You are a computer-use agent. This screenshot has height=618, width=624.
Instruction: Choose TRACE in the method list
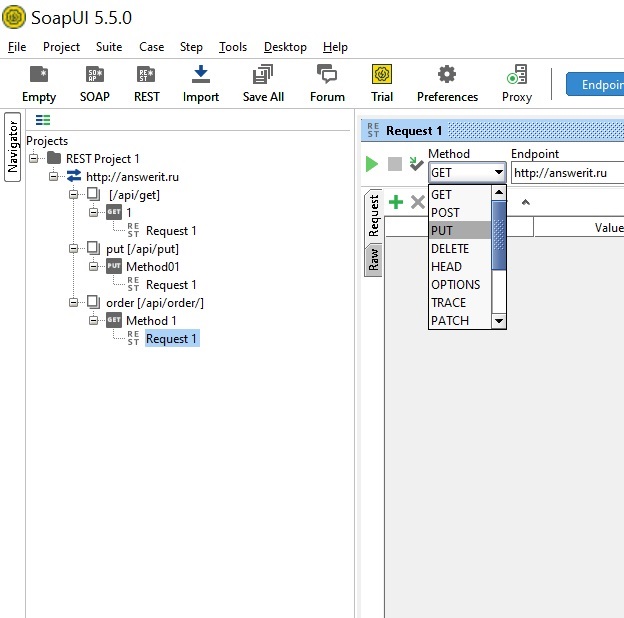click(460, 302)
